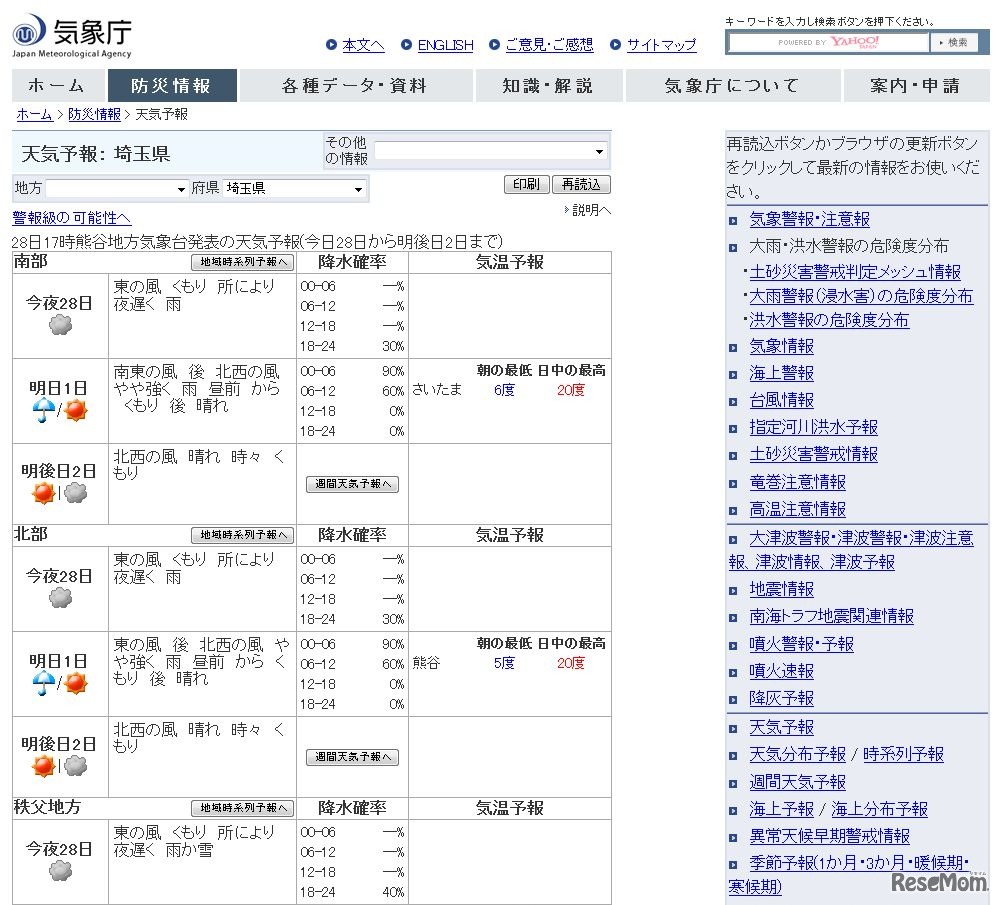Click the cloudy icon for 秩父地方 tonight
Image resolution: width=1002 pixels, height=905 pixels.
tap(58, 873)
